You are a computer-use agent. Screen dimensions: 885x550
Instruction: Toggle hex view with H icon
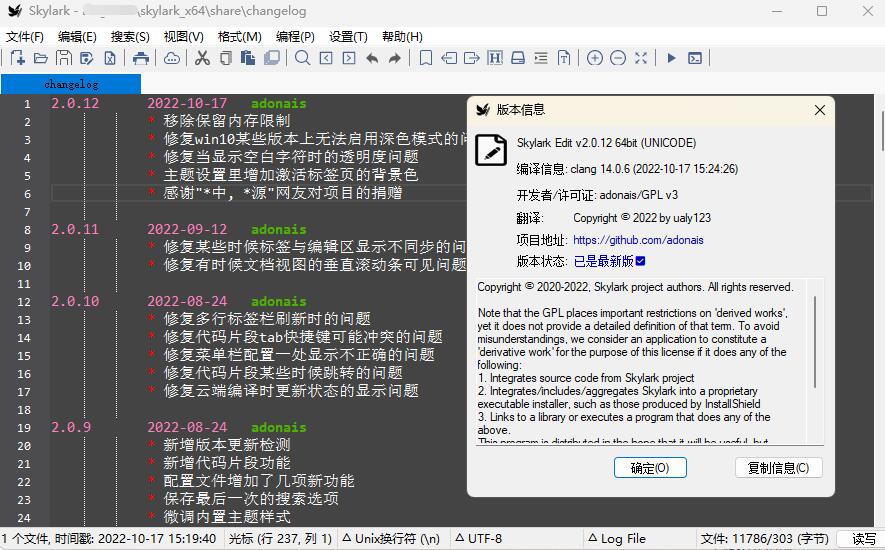[x=495, y=58]
